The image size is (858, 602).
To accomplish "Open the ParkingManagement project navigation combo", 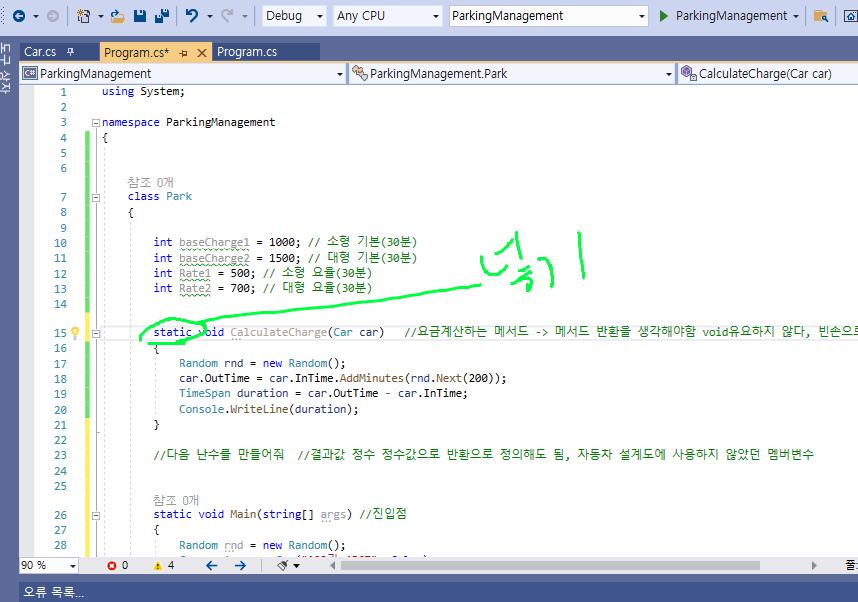I will tap(183, 73).
